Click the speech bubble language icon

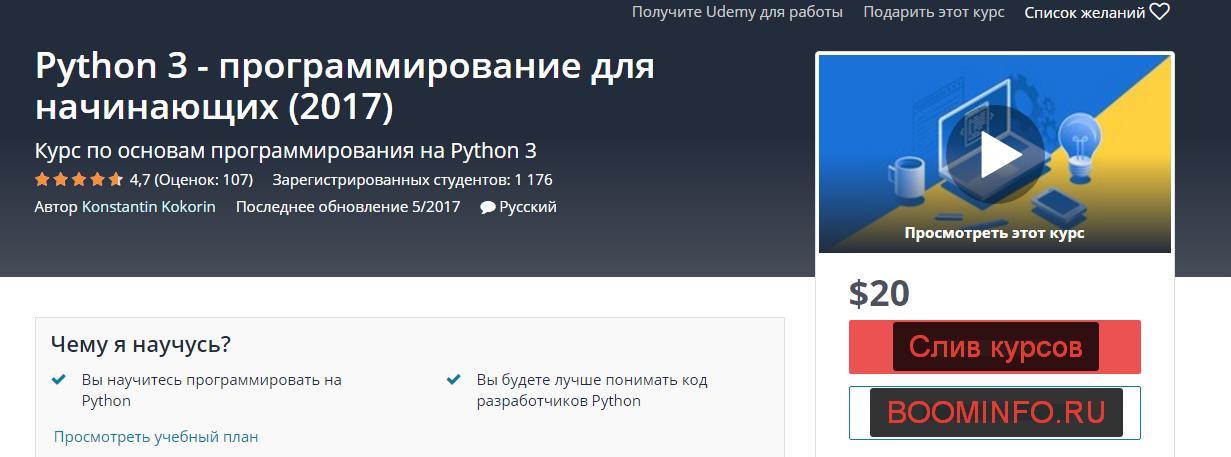(x=487, y=208)
